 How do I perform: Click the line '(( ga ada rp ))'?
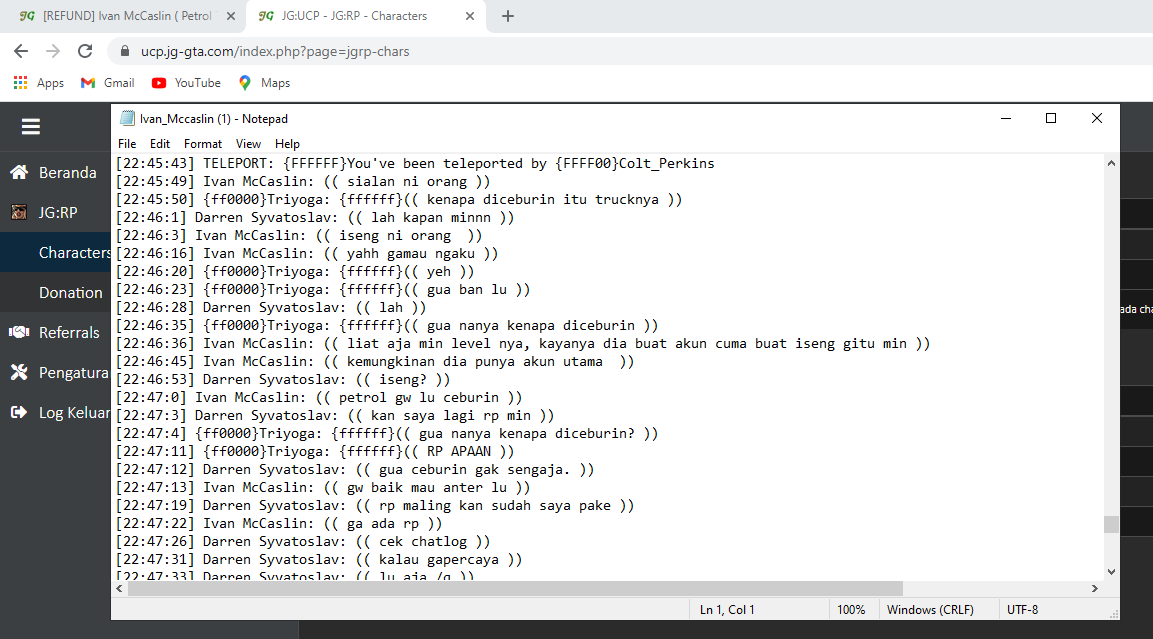(x=279, y=524)
